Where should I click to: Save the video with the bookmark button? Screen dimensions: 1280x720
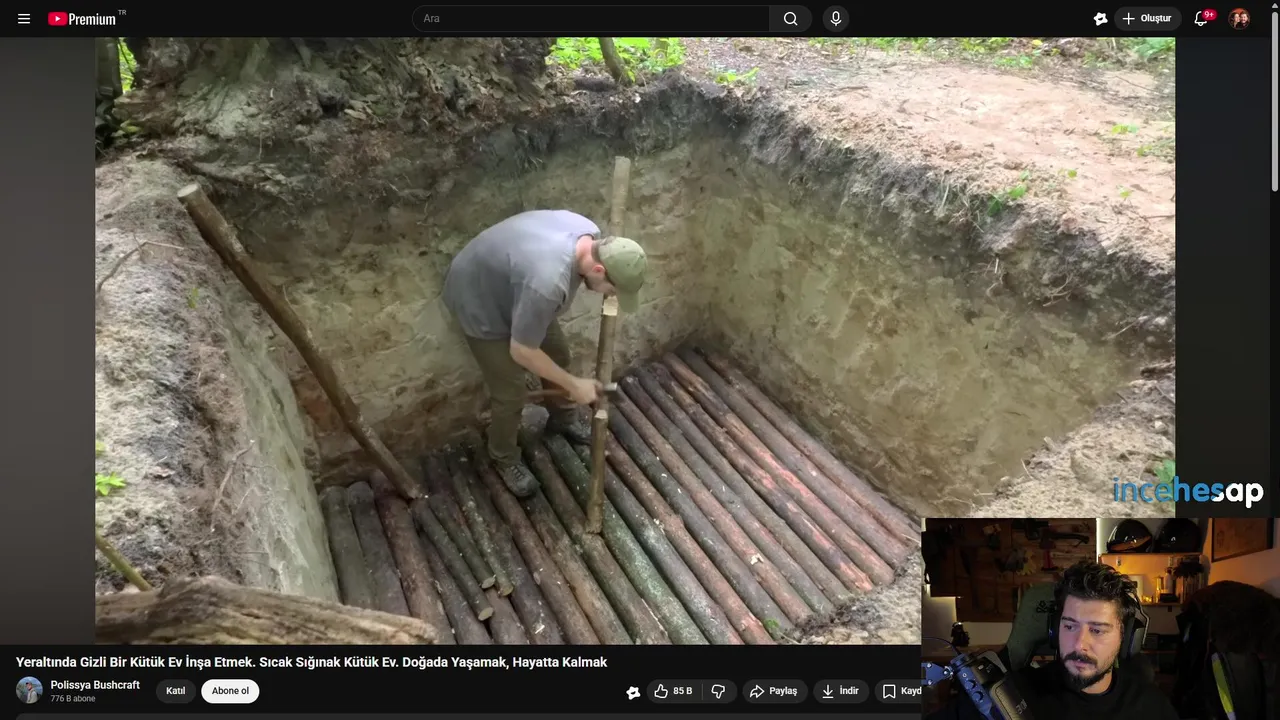898,691
